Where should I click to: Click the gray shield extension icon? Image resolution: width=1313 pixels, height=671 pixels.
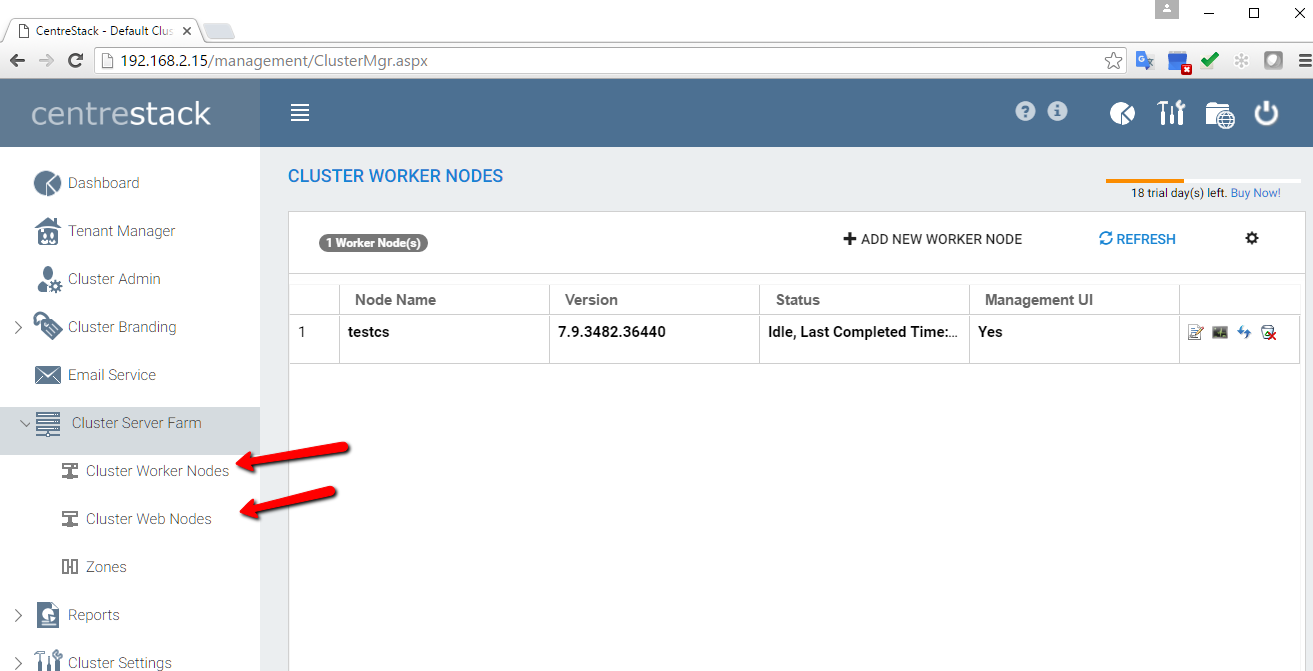pos(1273,60)
